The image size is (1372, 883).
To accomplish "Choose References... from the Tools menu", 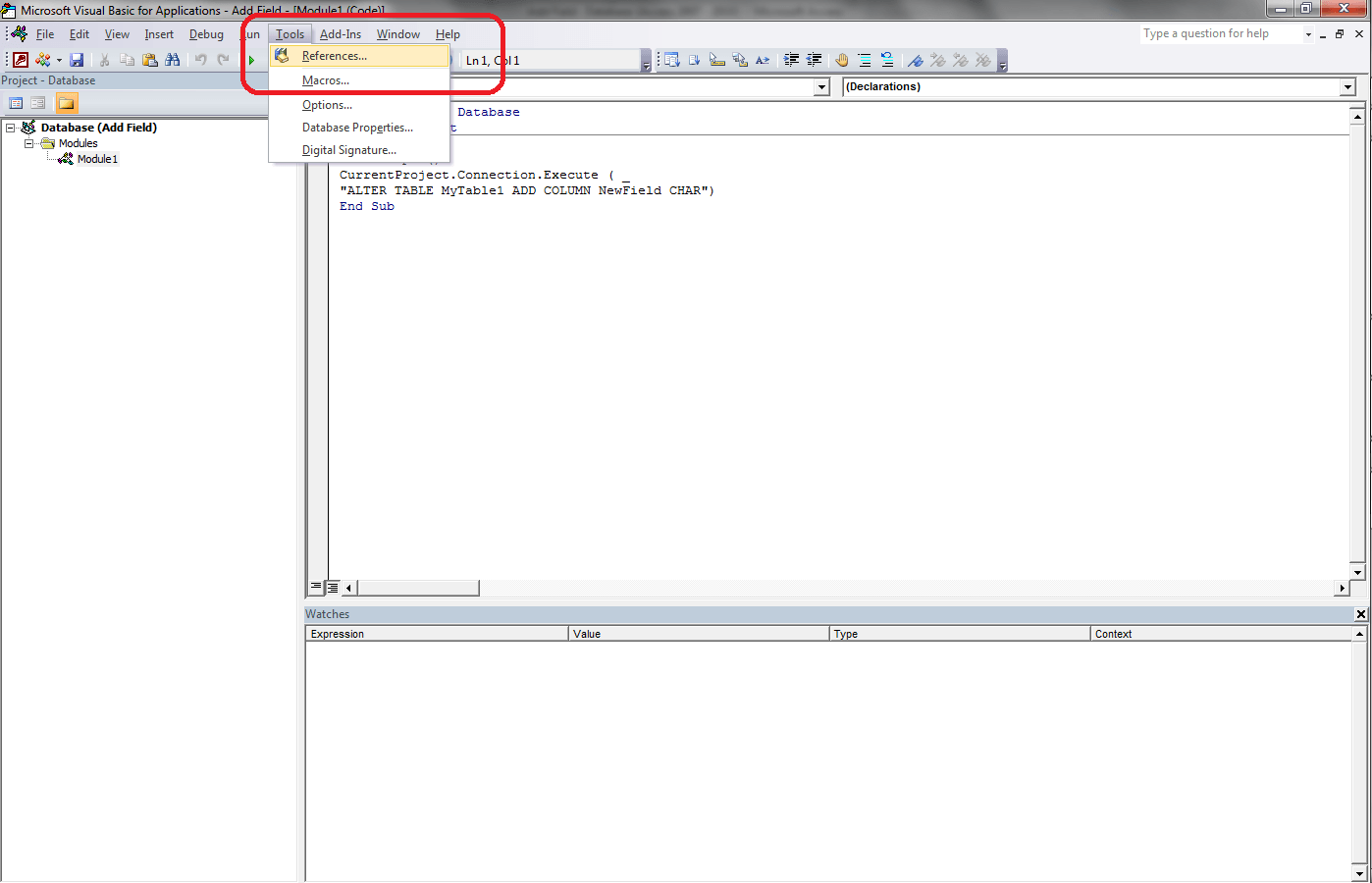I will [x=359, y=56].
